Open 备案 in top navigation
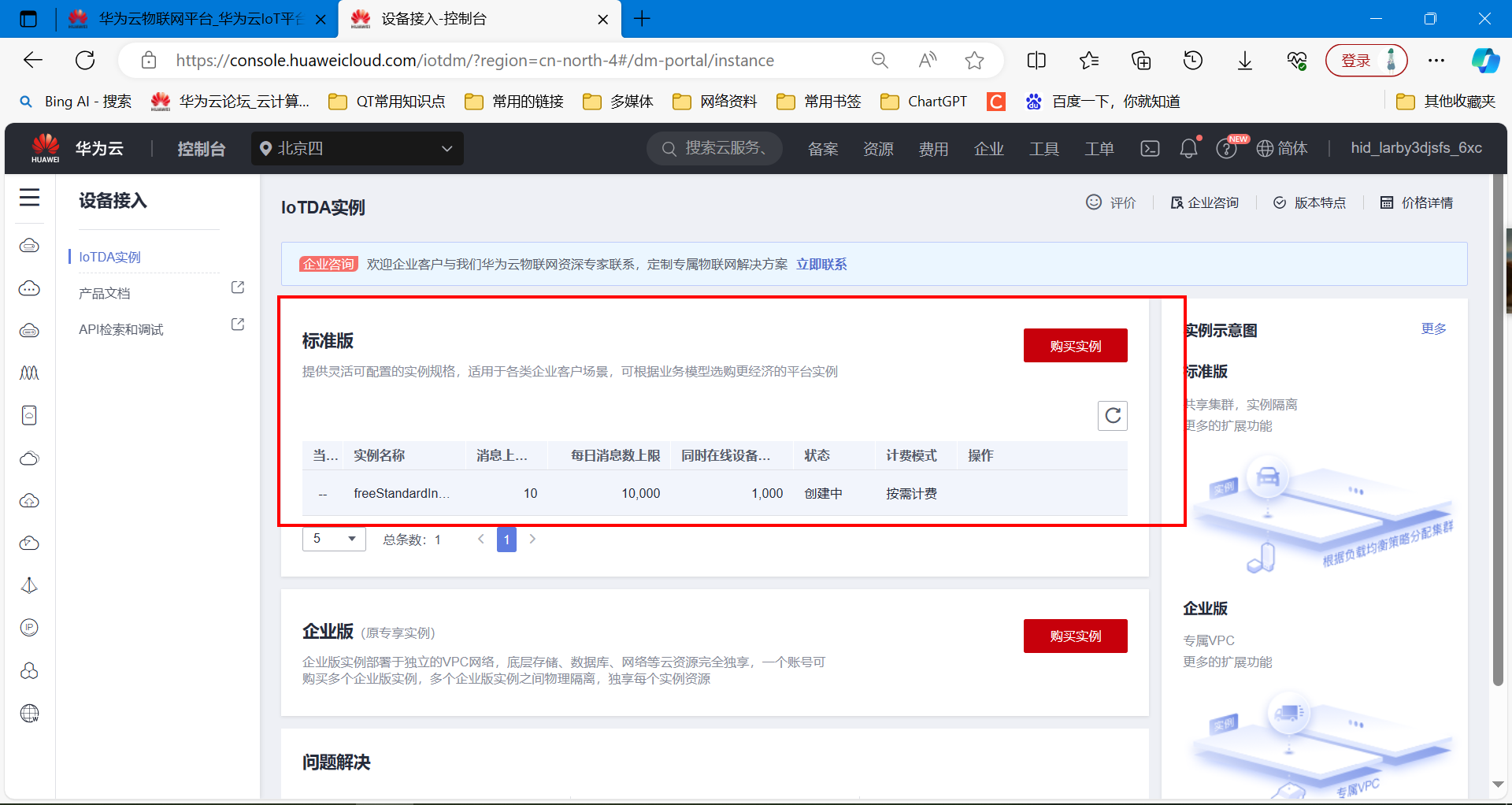The height and width of the screenshot is (805, 1512). tap(823, 149)
